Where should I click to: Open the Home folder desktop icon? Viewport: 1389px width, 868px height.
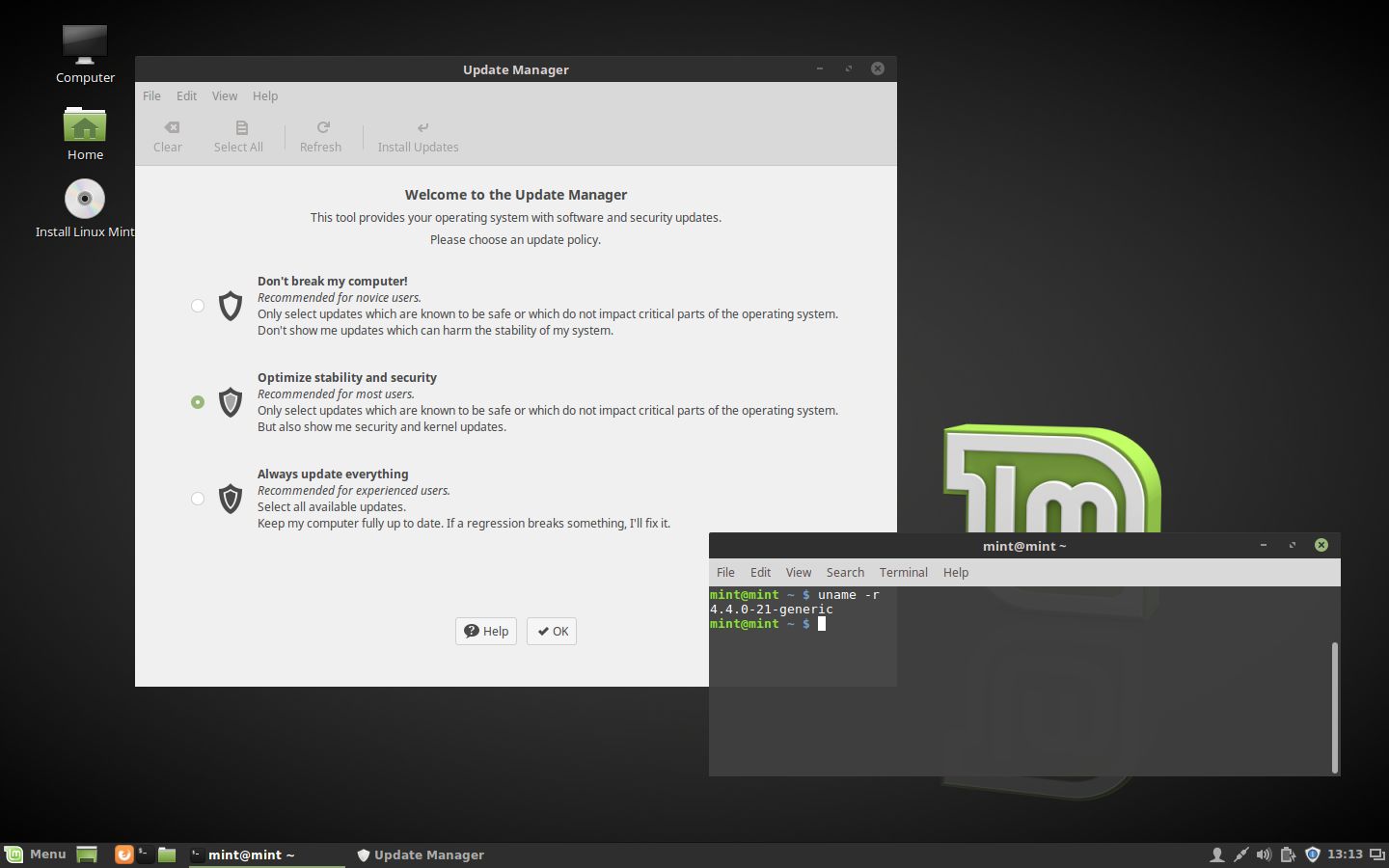point(85,124)
